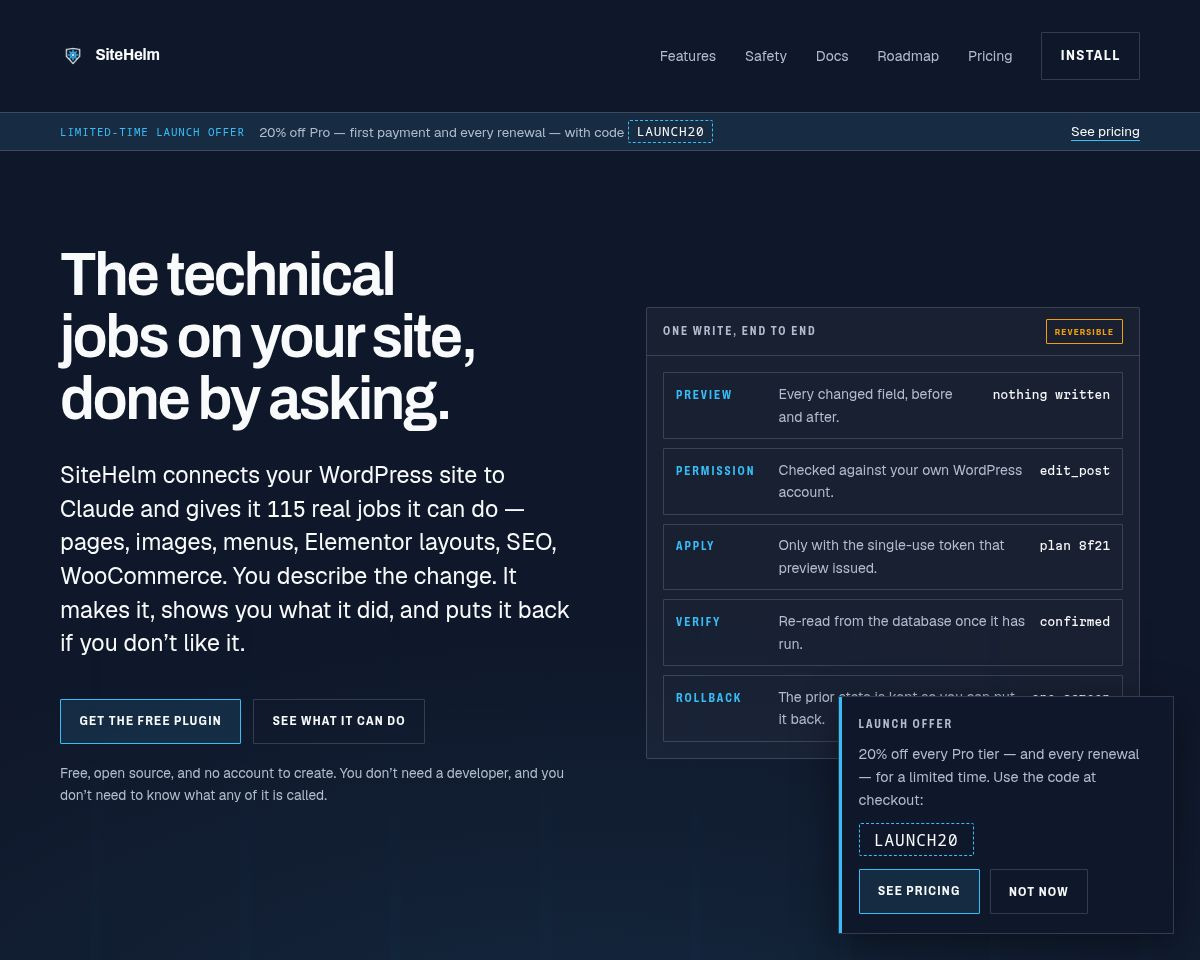Go to the Safety nav link
1200x960 pixels.
pos(766,56)
